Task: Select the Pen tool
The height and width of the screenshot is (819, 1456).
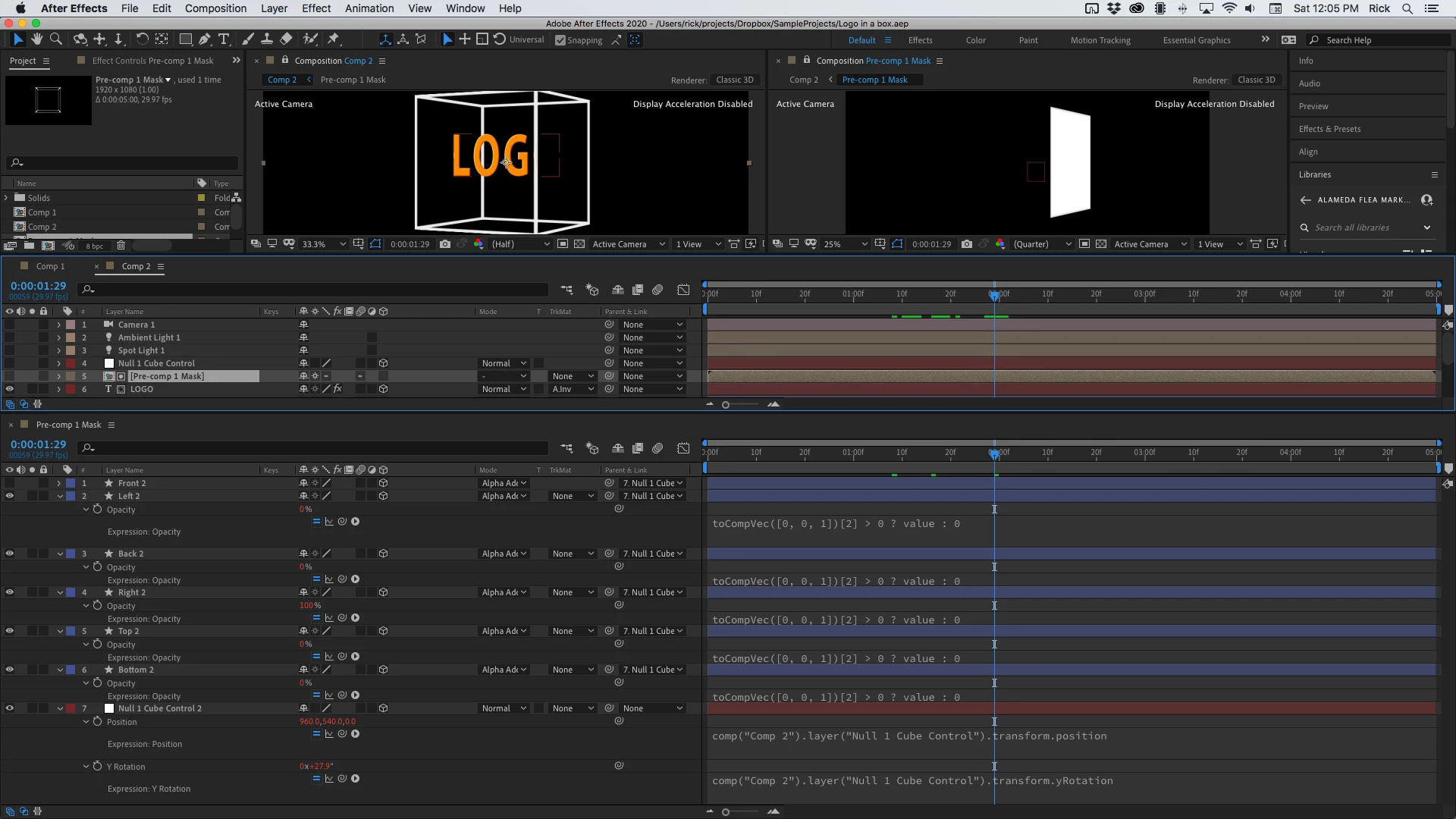Action: point(205,39)
